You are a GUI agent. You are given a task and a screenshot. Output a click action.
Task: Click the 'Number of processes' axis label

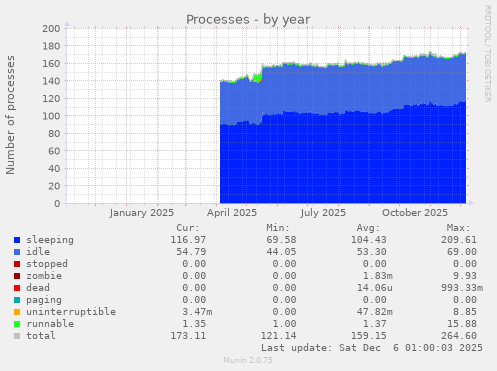pyautogui.click(x=10, y=115)
